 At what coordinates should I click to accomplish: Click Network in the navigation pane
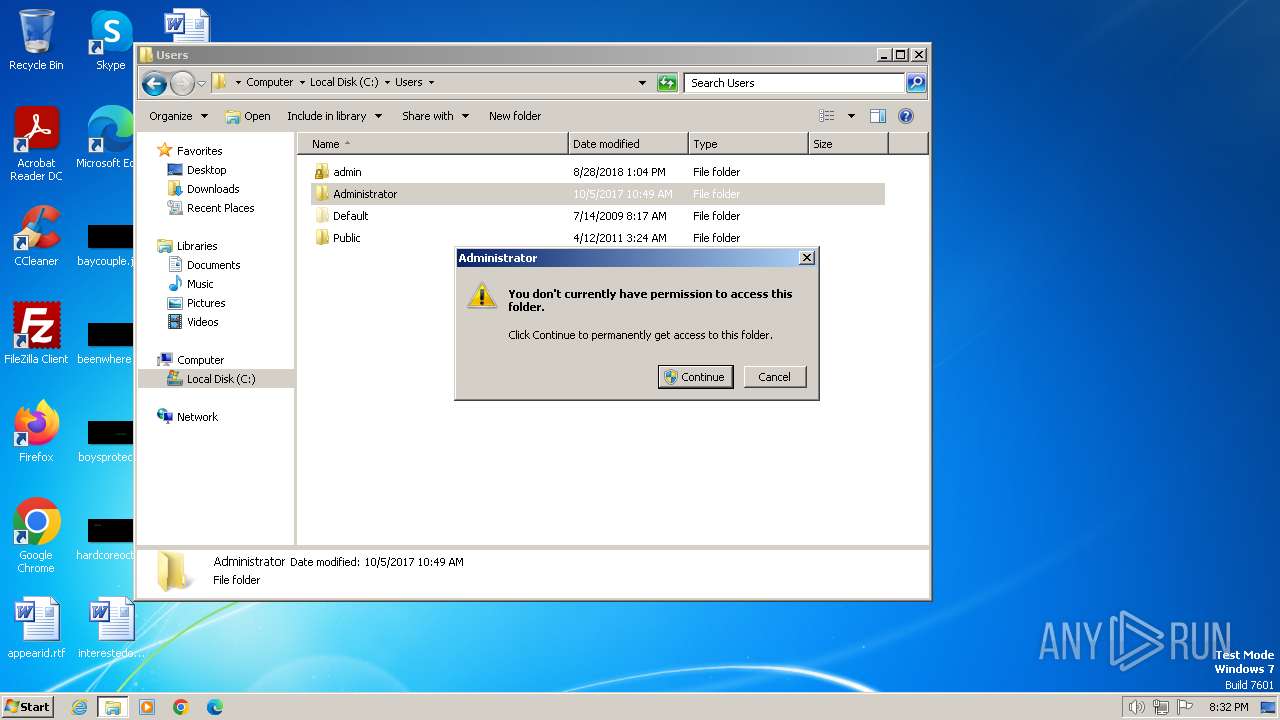tap(197, 417)
